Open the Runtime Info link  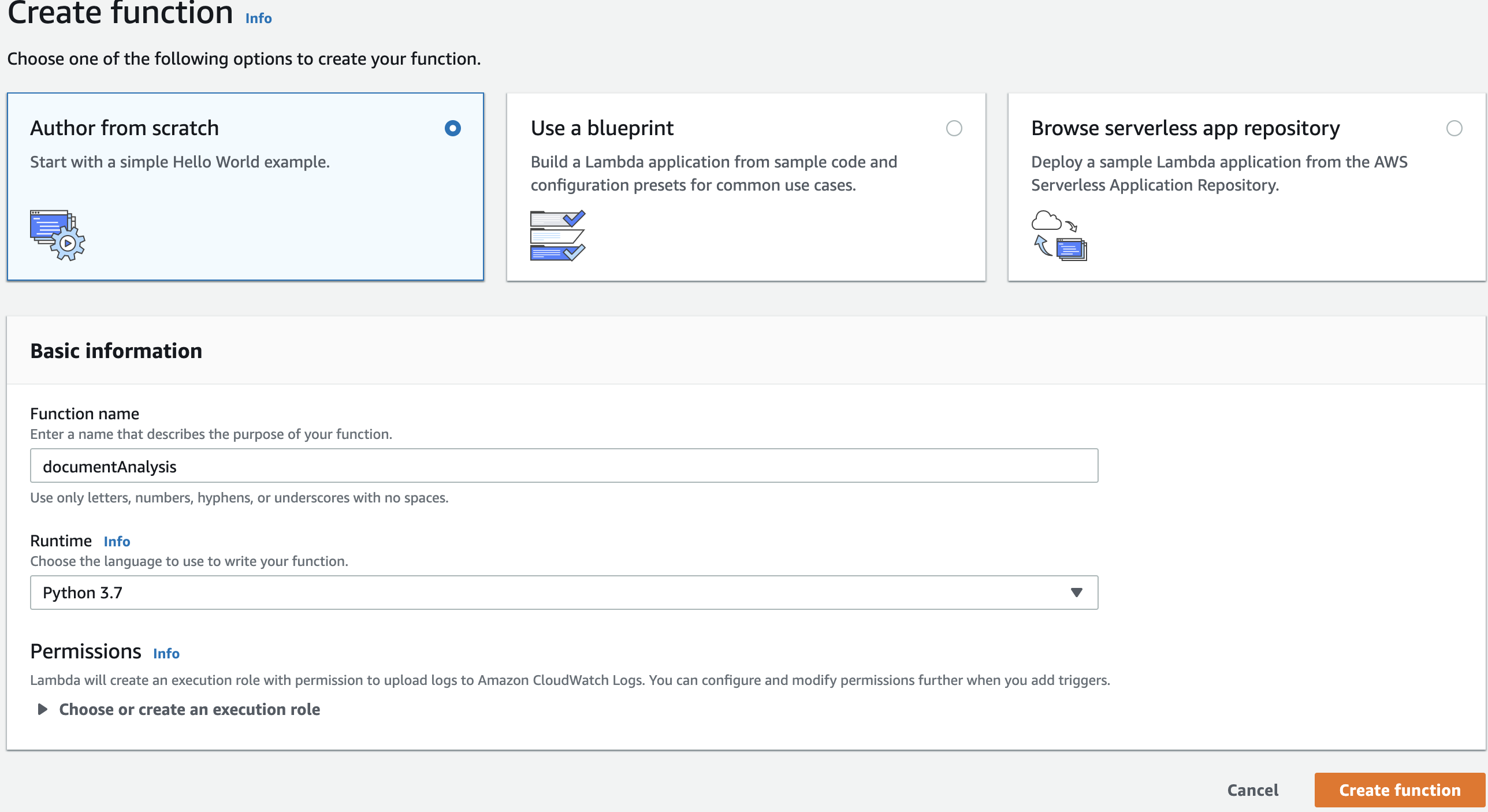click(117, 542)
